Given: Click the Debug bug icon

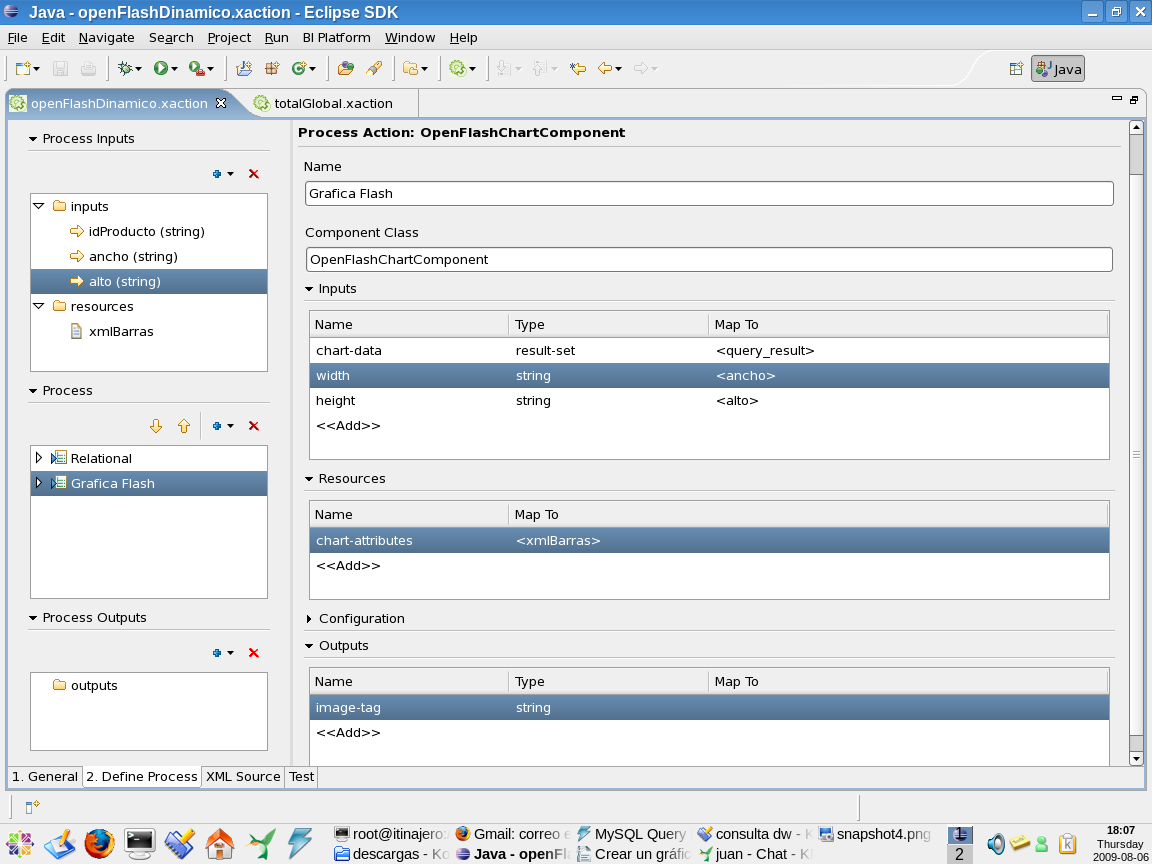Looking at the screenshot, I should [125, 69].
